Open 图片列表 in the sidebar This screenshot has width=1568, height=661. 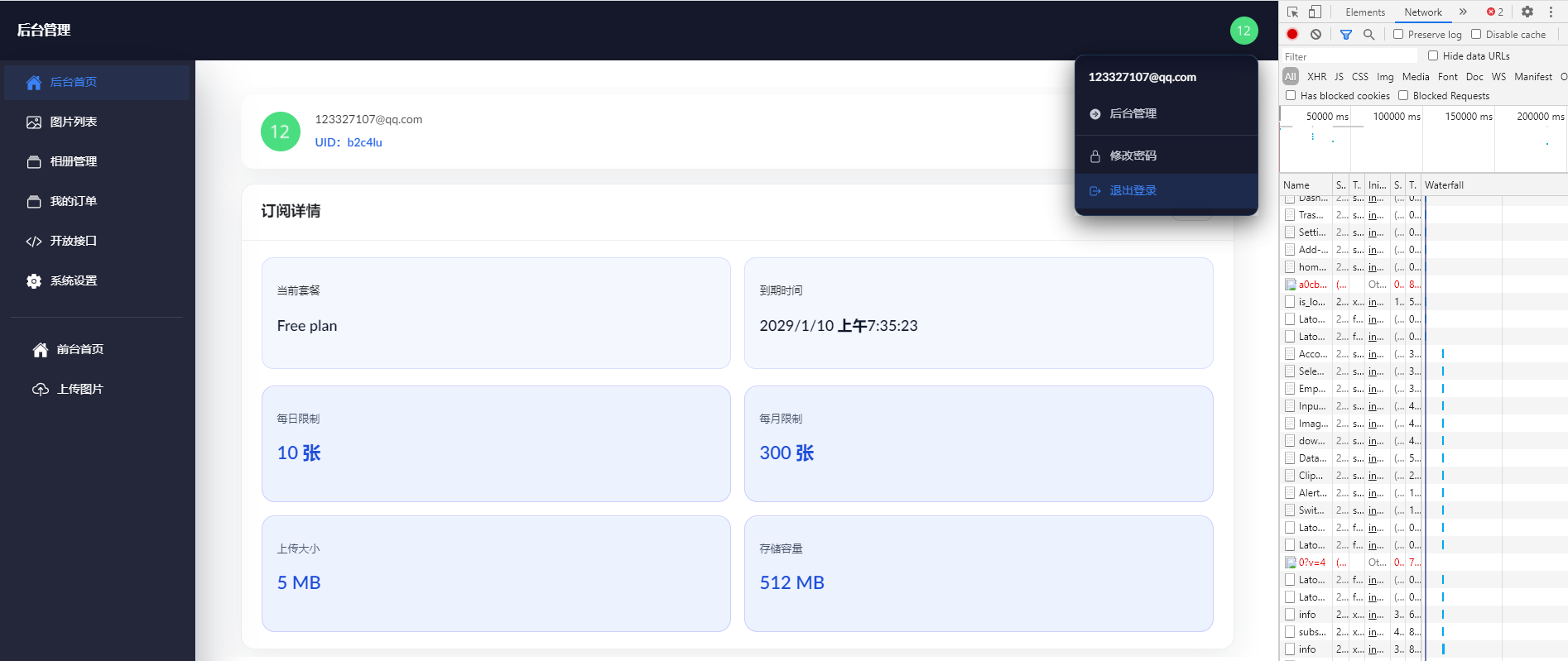74,122
